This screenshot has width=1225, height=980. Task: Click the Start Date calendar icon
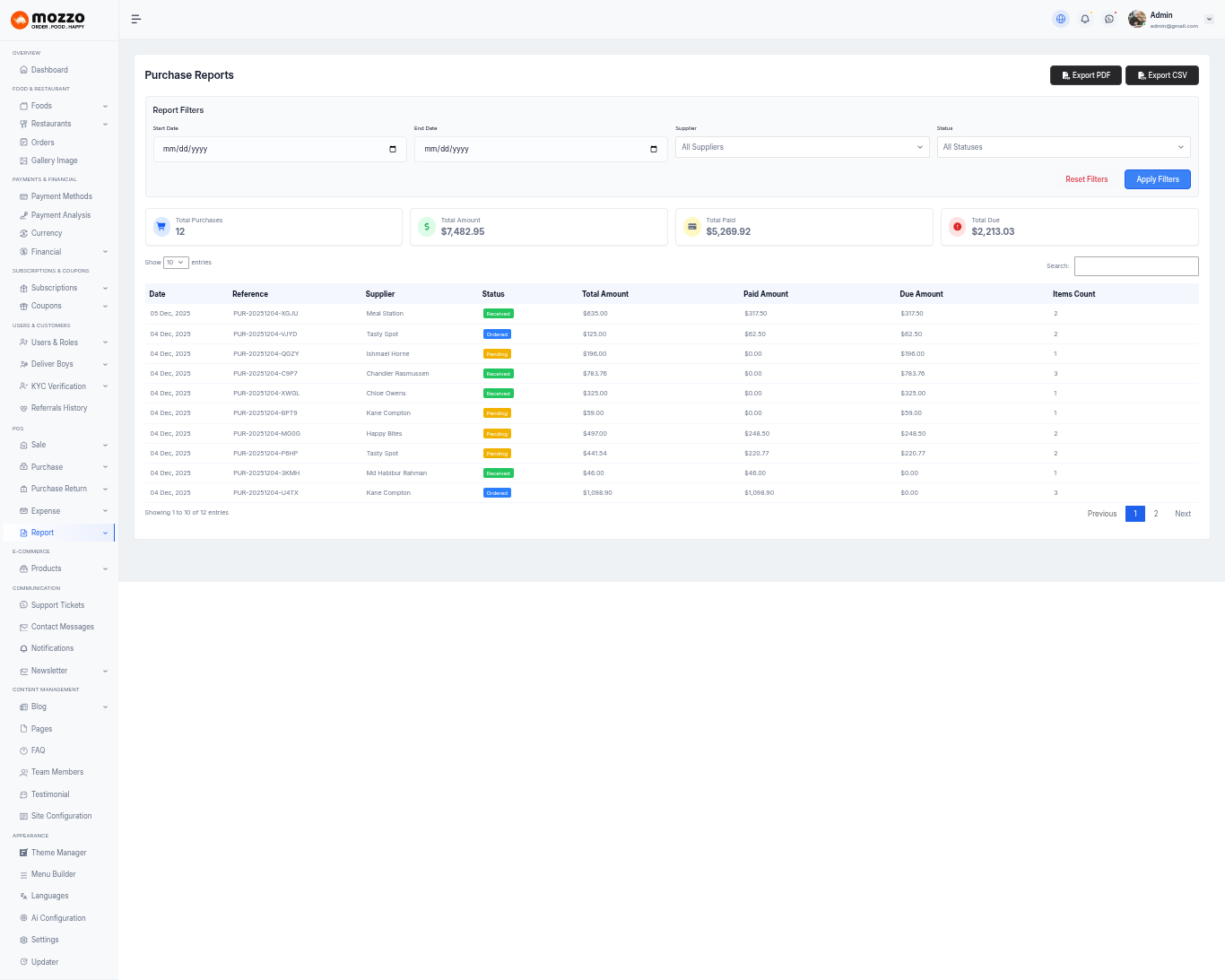(x=393, y=149)
